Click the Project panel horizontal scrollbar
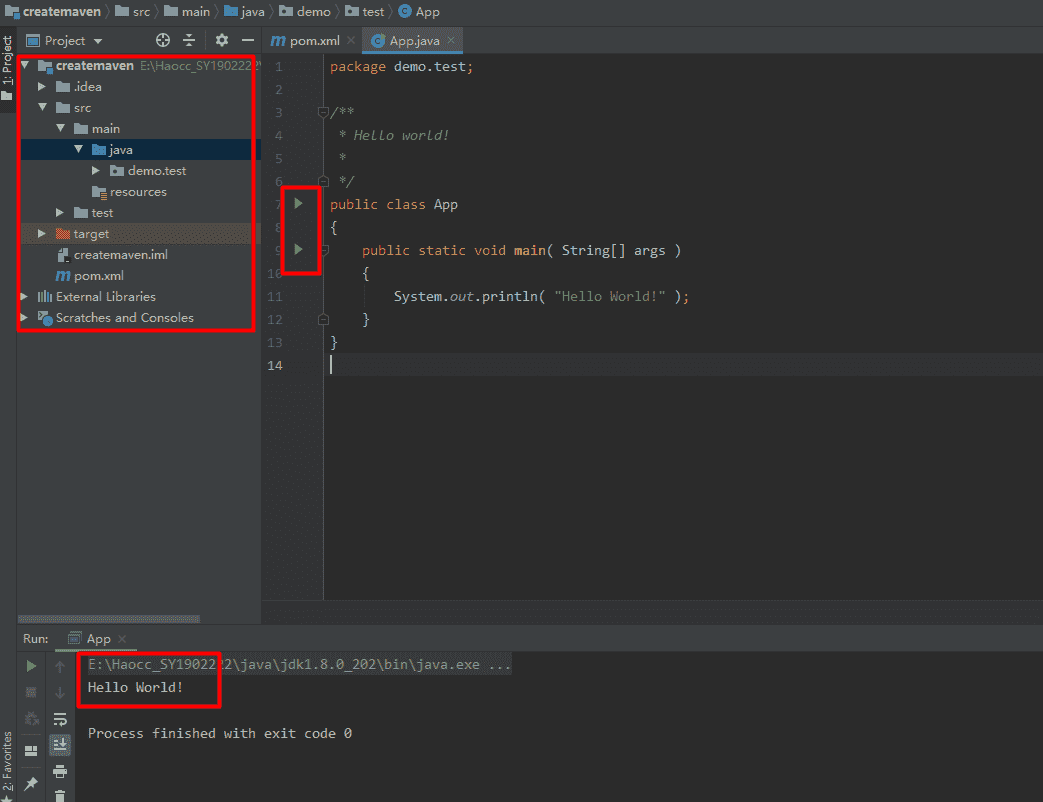The height and width of the screenshot is (802, 1043). [108, 619]
